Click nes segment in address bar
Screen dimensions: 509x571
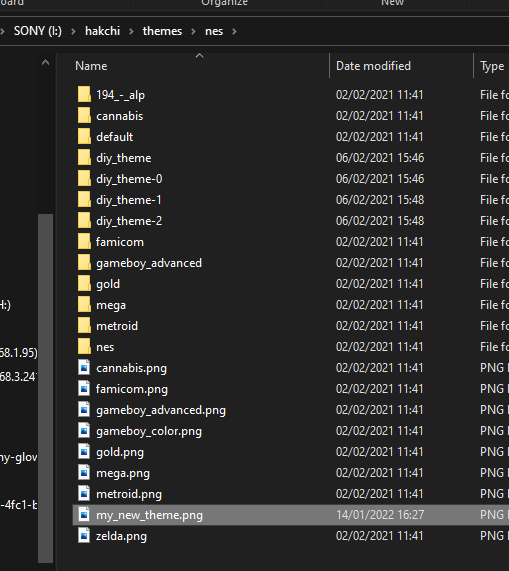214,31
